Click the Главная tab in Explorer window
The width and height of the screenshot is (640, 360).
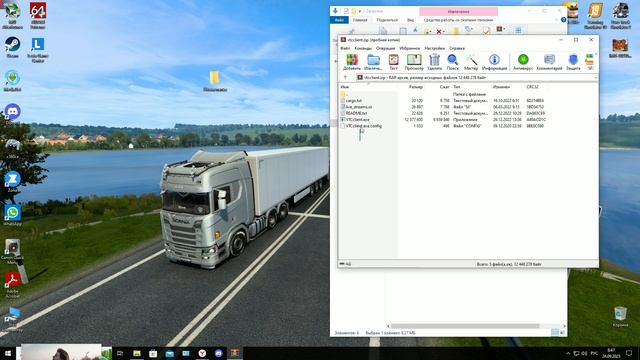(360, 20)
